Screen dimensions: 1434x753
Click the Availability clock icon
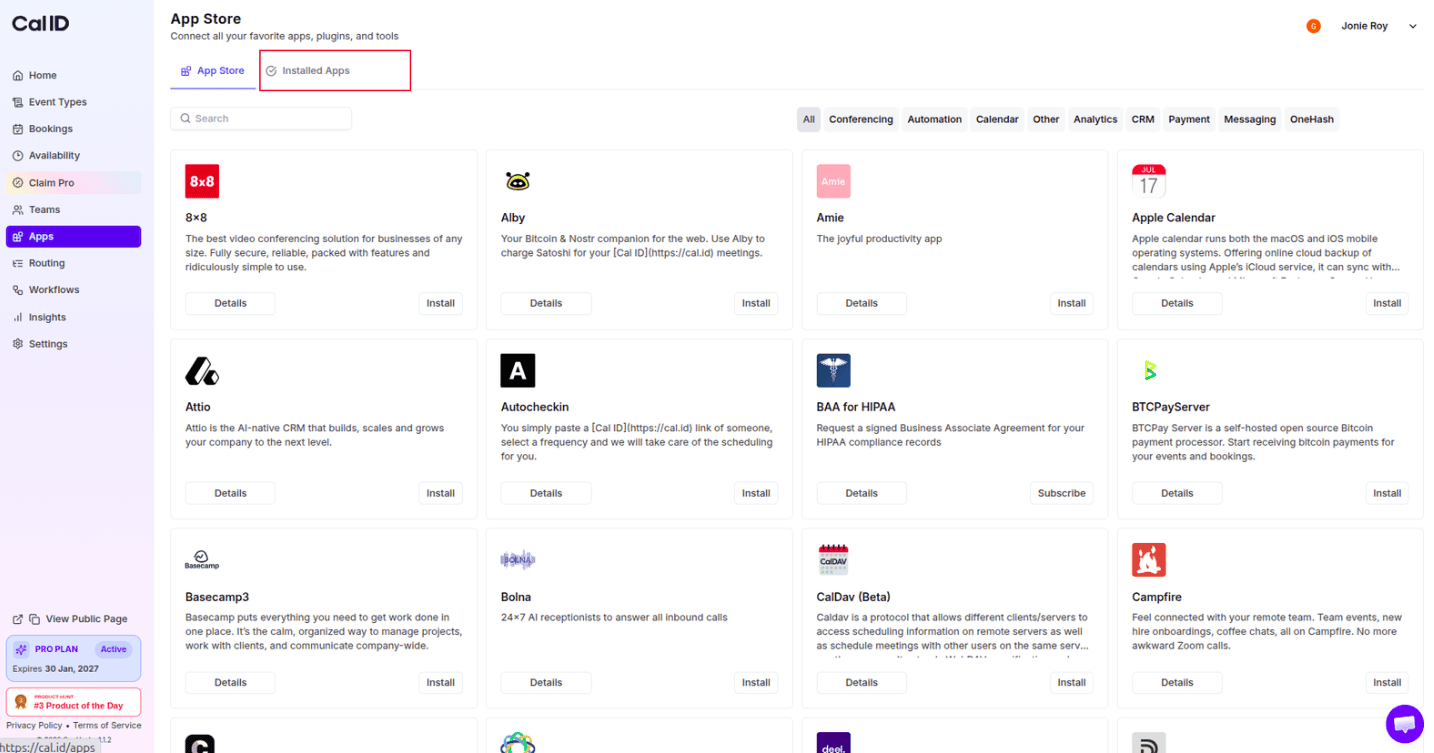point(18,156)
